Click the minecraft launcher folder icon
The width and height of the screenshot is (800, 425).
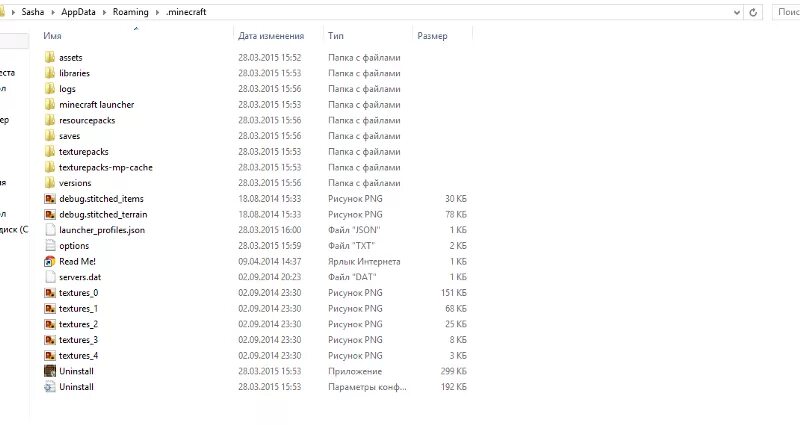(49, 105)
